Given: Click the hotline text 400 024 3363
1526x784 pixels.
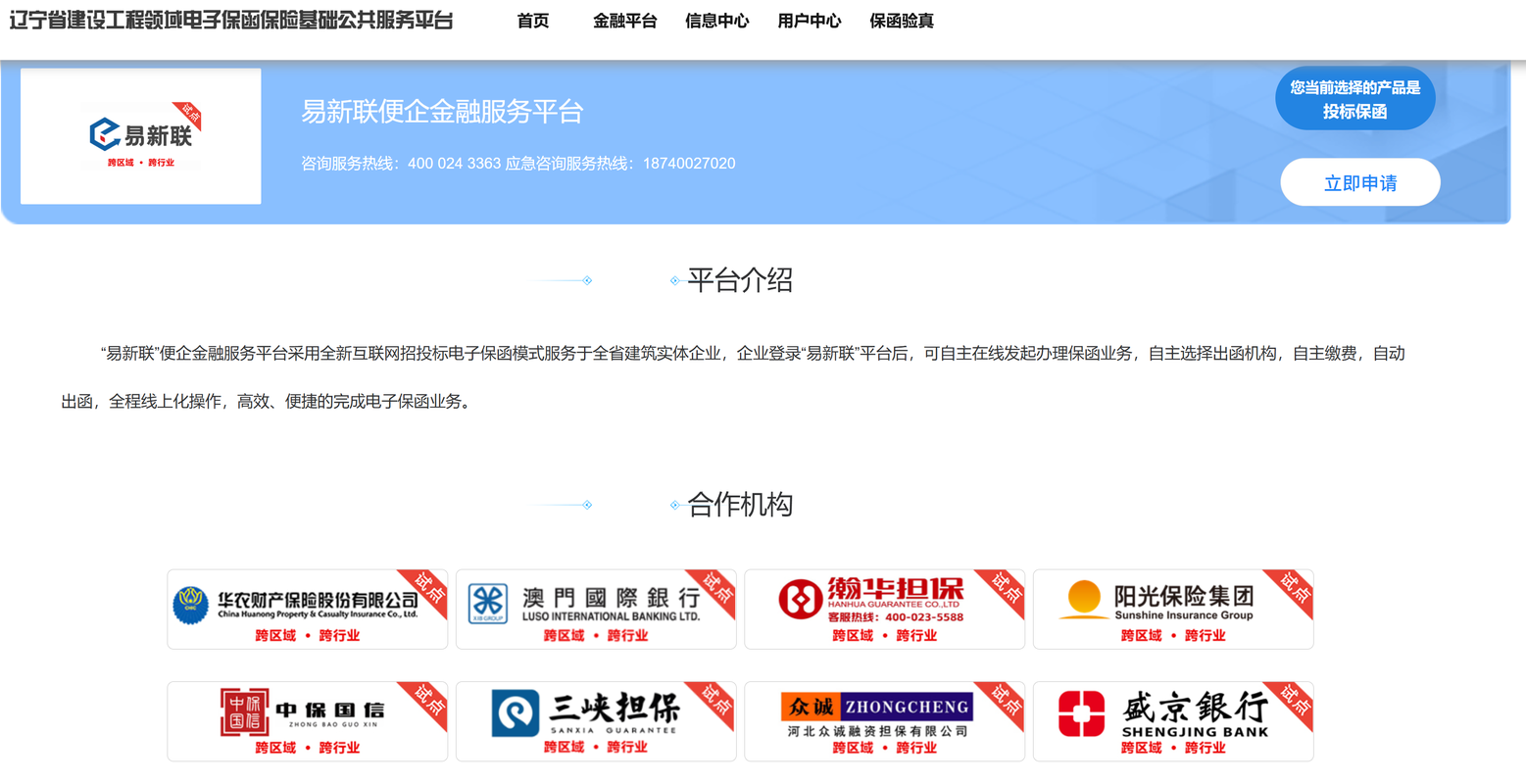Looking at the screenshot, I should [x=454, y=164].
